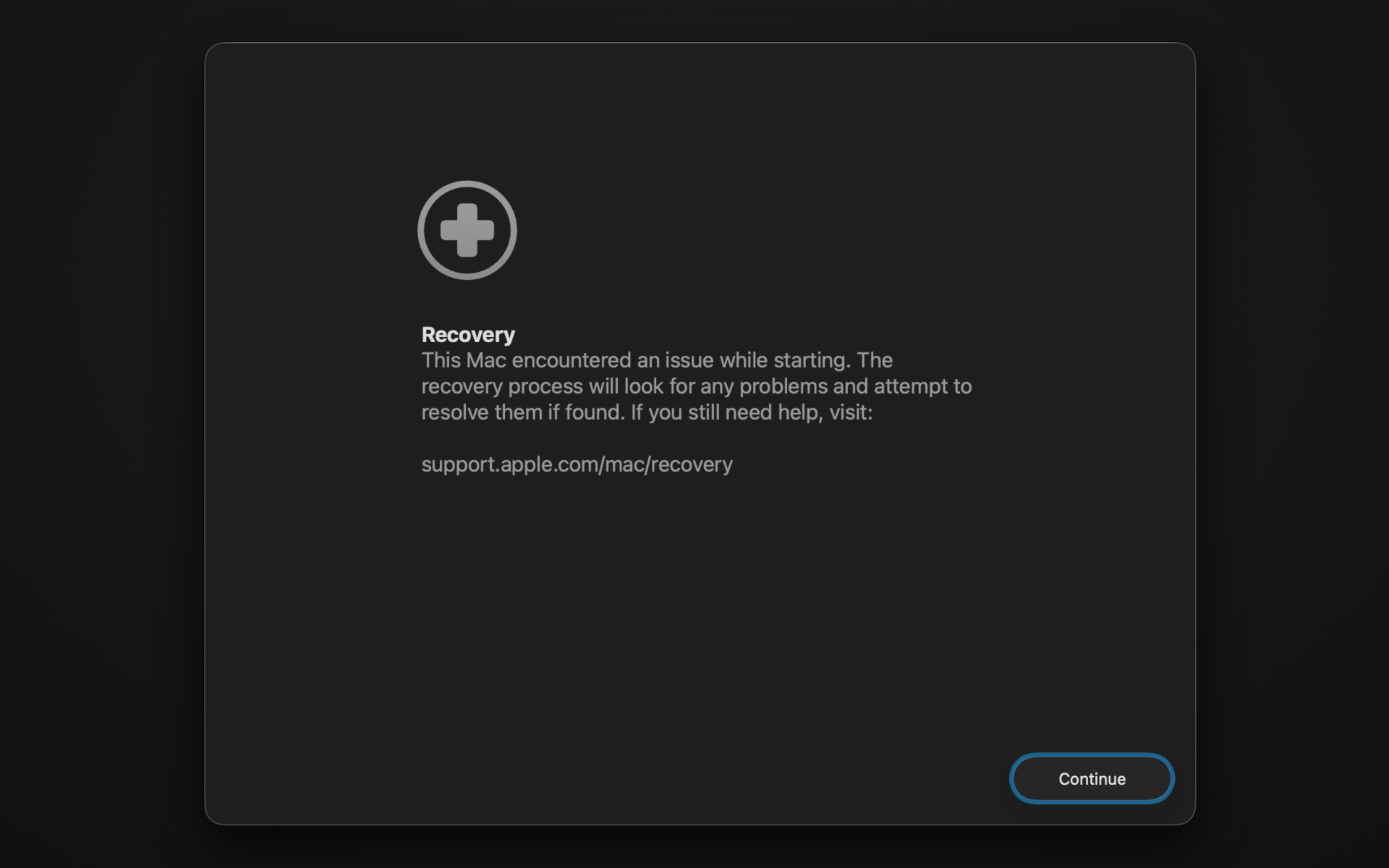The width and height of the screenshot is (1389, 868).
Task: Click the "This Mac encountered an issue" paragraph
Action: click(x=696, y=386)
